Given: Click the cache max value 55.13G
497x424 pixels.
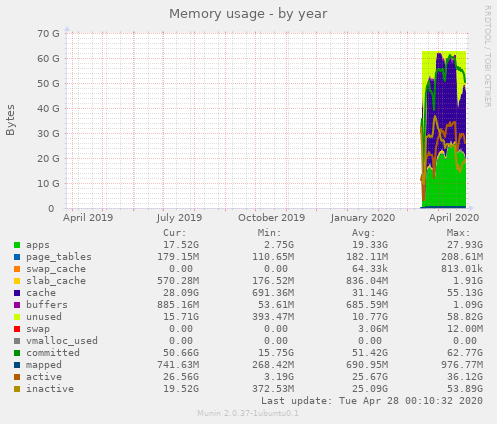Looking at the screenshot, I should pos(465,293).
